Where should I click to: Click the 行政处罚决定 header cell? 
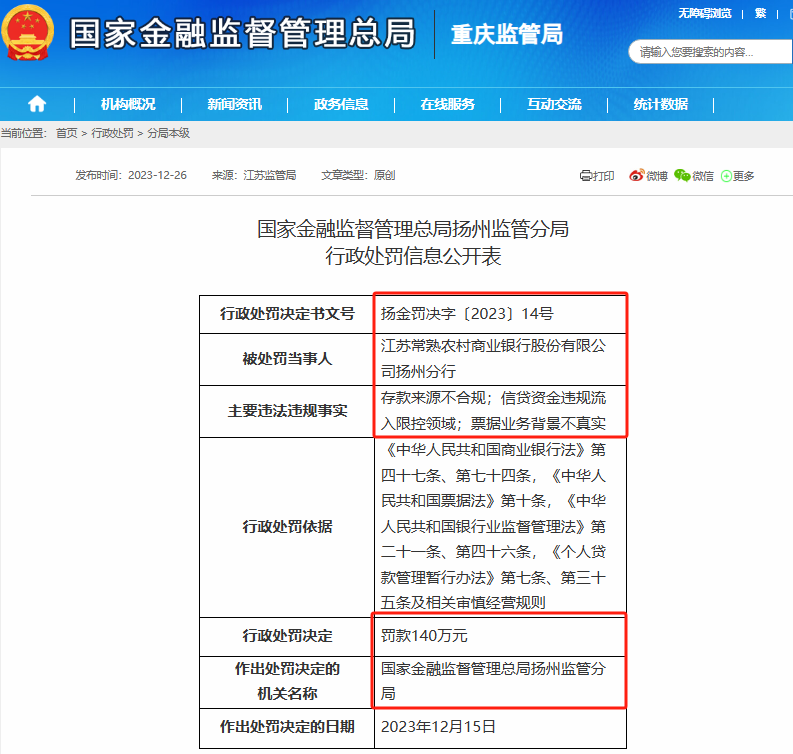(287, 637)
